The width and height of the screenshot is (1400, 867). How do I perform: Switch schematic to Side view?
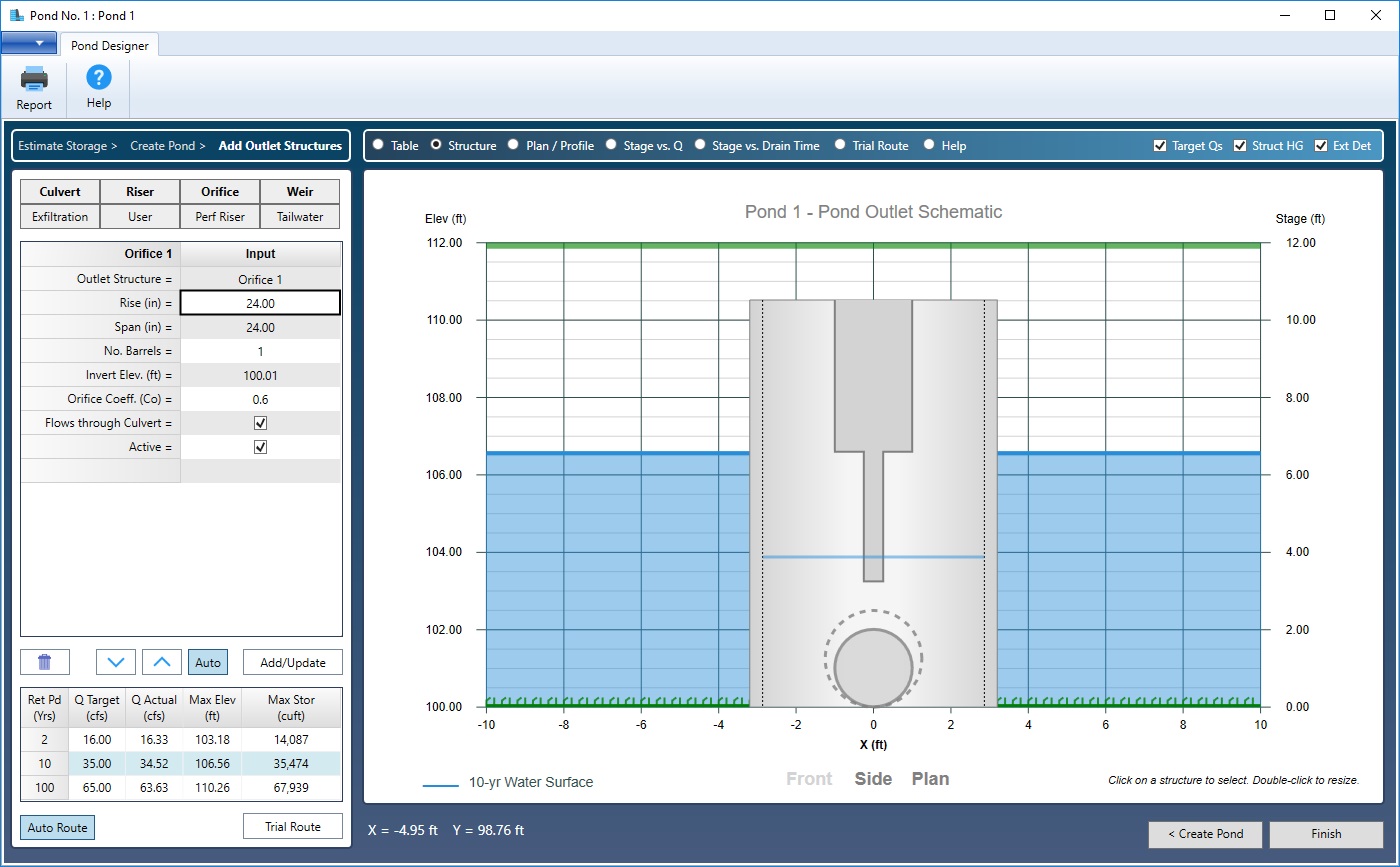873,779
